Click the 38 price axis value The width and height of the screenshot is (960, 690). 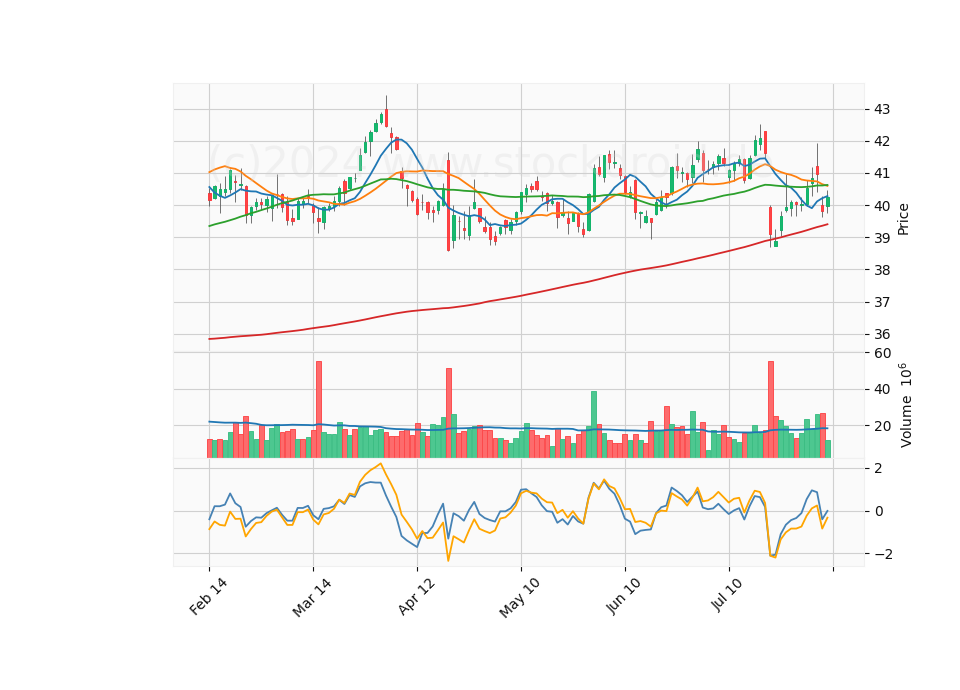click(882, 270)
